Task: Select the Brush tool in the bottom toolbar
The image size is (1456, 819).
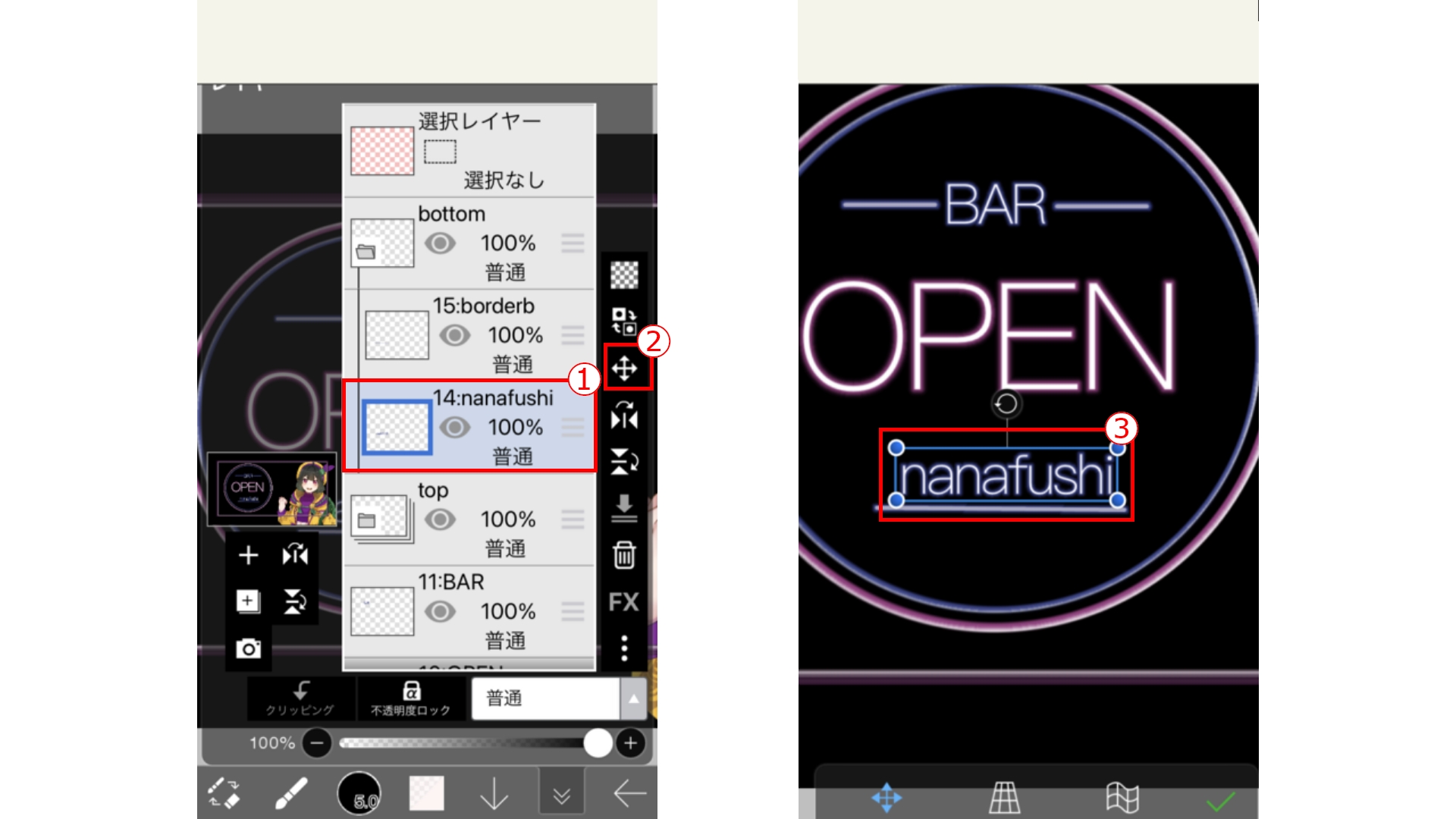Action: (x=293, y=792)
